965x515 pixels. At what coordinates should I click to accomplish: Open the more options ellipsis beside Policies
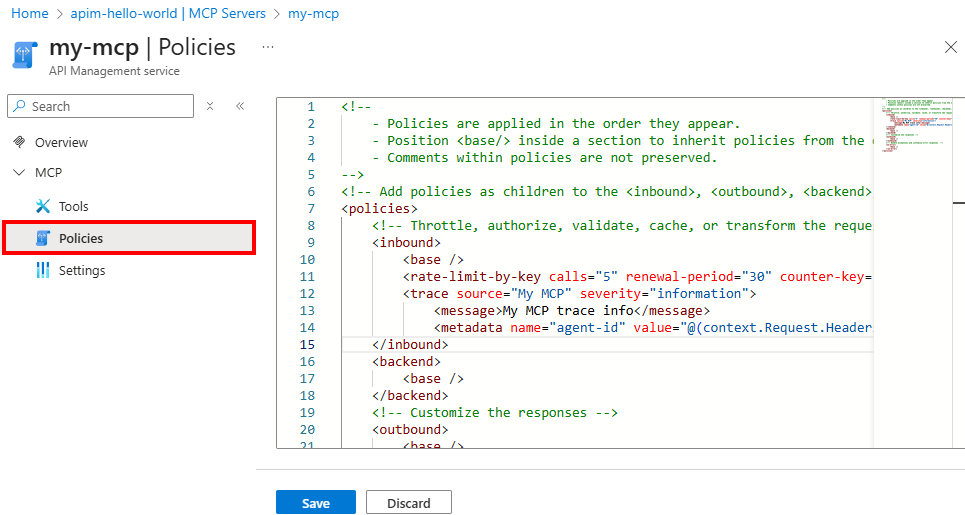tap(268, 47)
